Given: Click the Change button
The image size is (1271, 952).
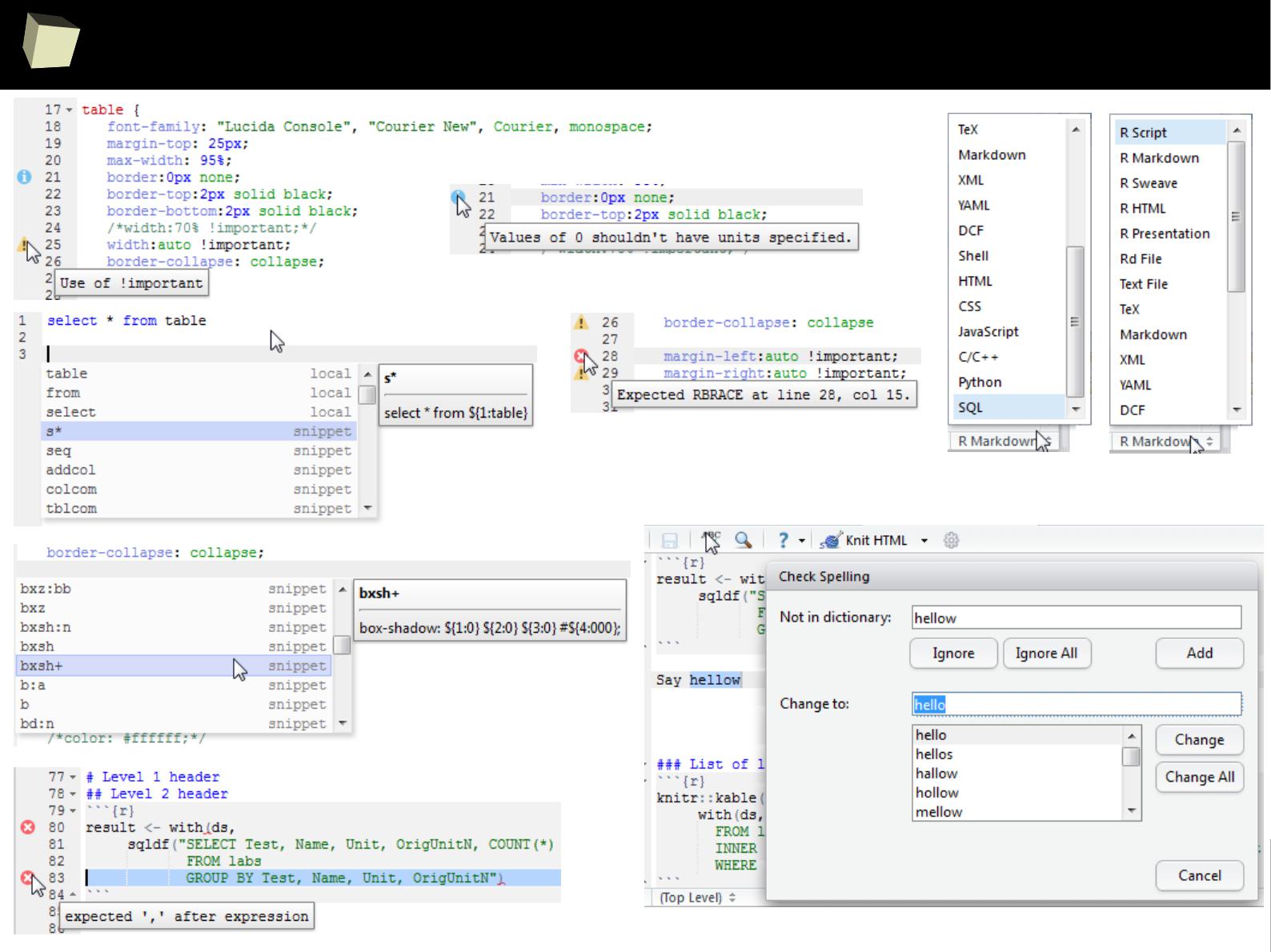Looking at the screenshot, I should tap(1199, 740).
